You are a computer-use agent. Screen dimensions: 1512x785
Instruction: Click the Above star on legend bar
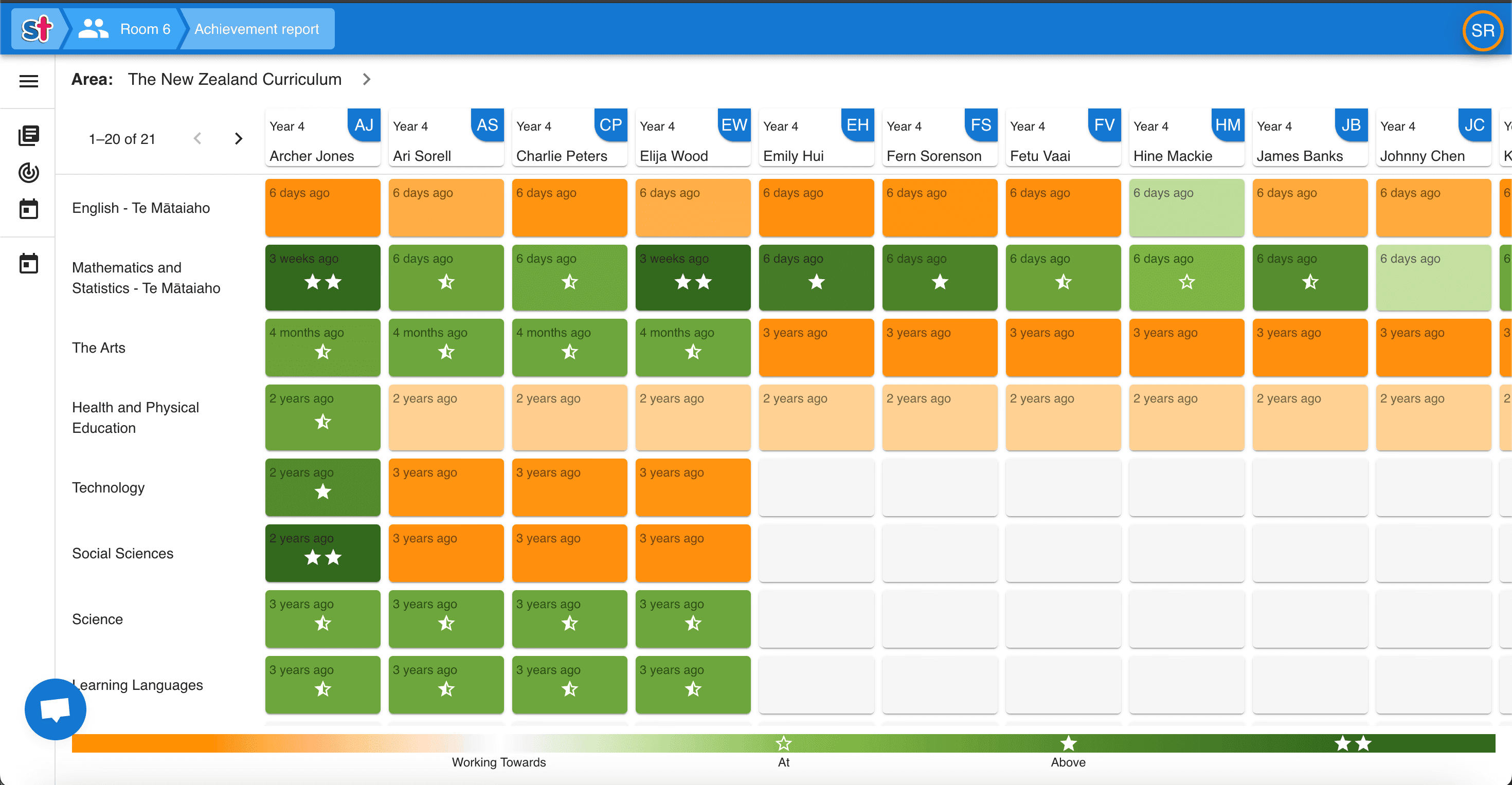1068,743
